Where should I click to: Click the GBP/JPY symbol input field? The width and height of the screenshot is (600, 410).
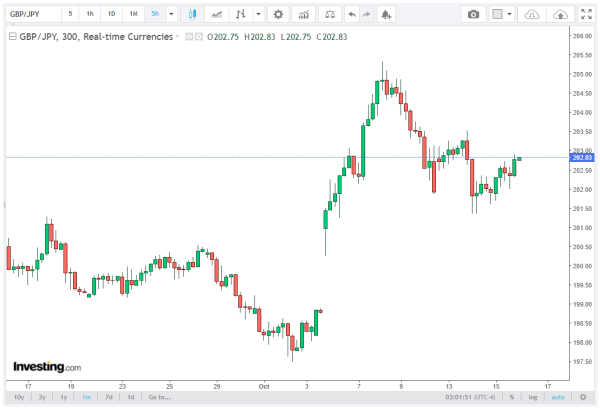(x=30, y=15)
